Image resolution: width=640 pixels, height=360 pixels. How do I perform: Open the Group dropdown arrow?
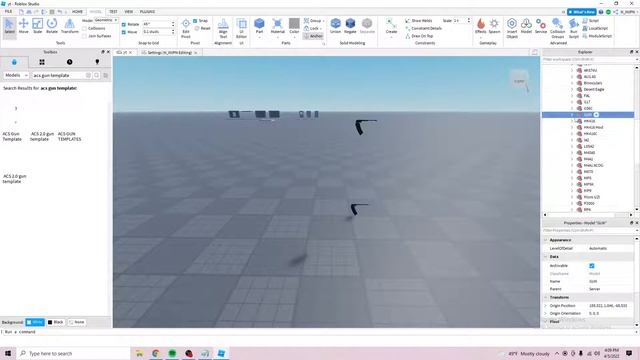click(x=324, y=21)
